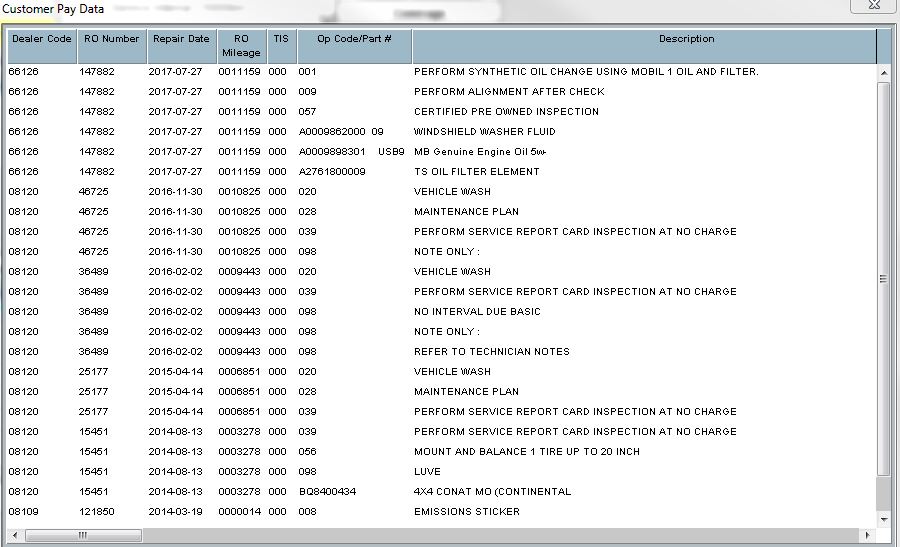Screen dimensions: 900x547
Task: Click the horizontal scrollbar left arrow
Action: click(15, 535)
